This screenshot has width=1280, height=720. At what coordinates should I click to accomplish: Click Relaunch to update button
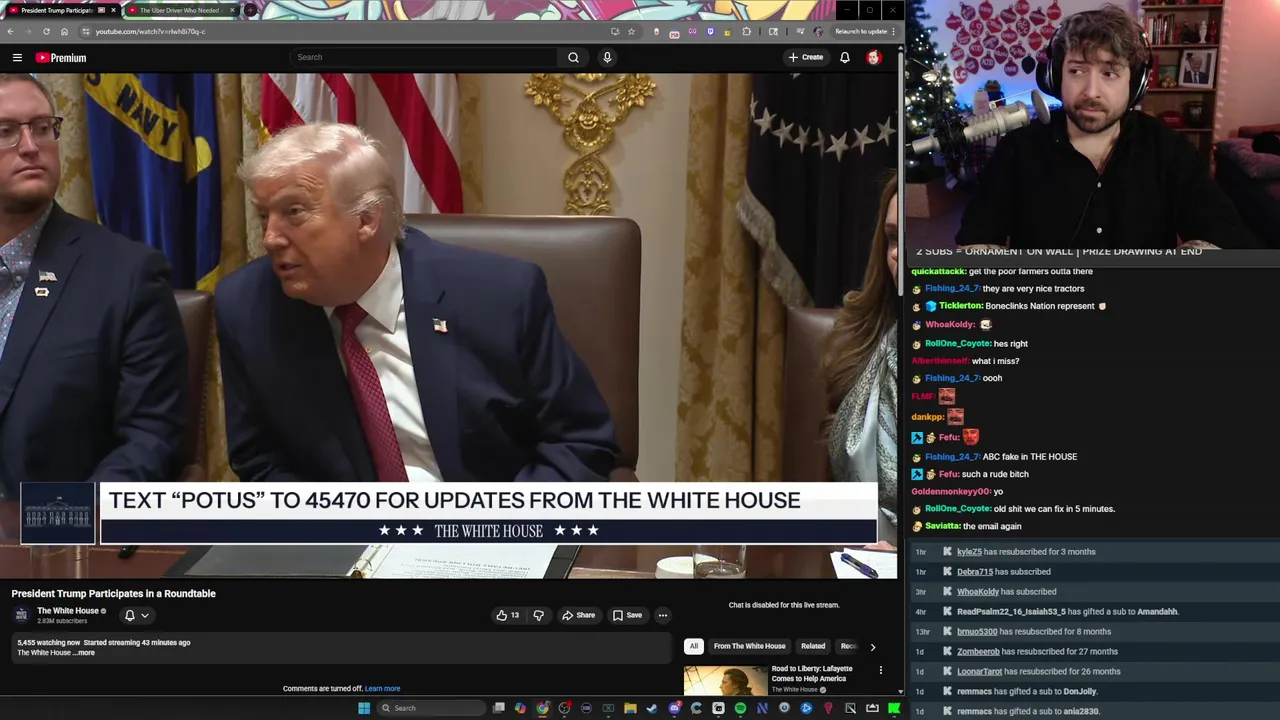863,32
